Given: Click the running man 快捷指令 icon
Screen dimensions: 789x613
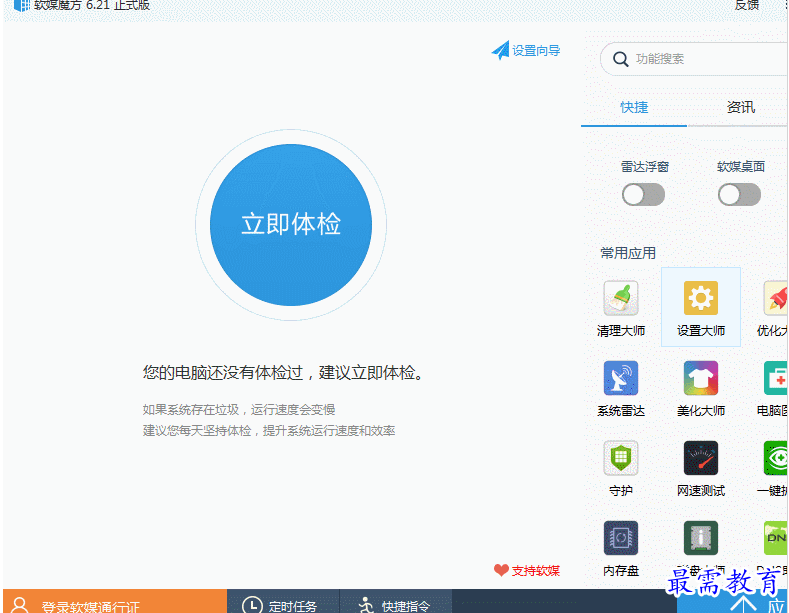Looking at the screenshot, I should 366,605.
